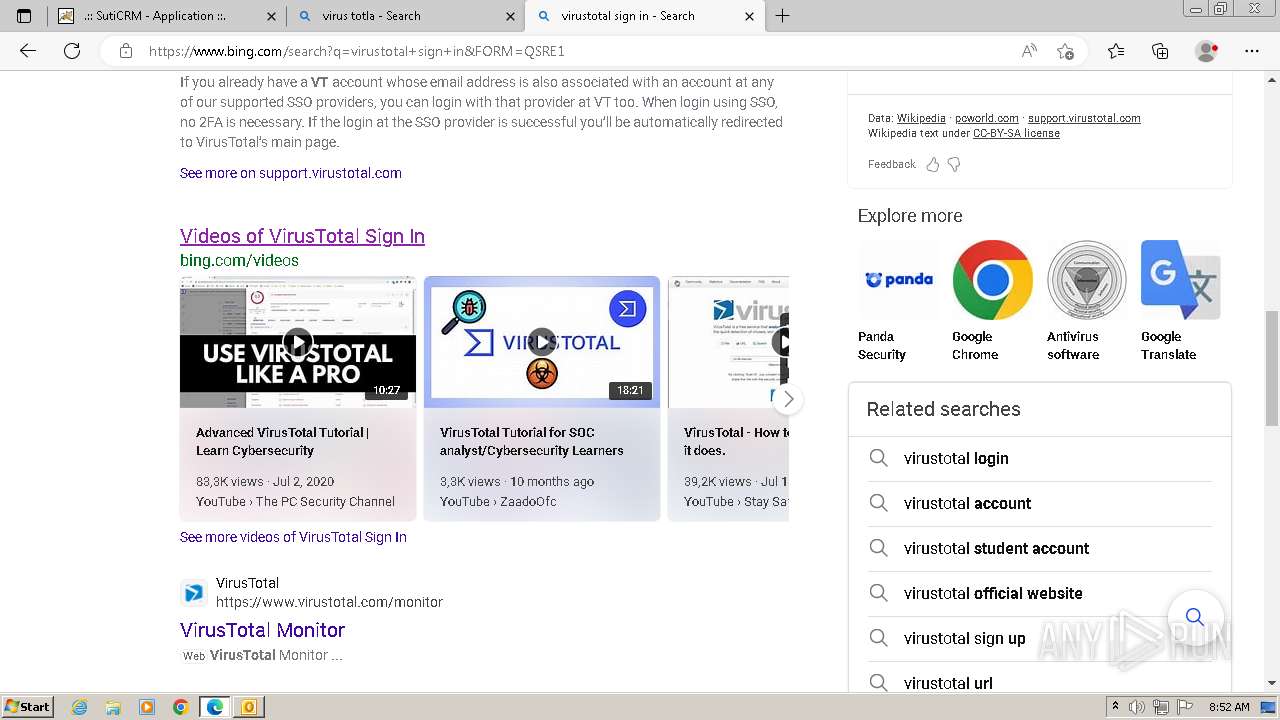The image size is (1280, 720).
Task: Open Action Center flag in tray
Action: 1185,707
